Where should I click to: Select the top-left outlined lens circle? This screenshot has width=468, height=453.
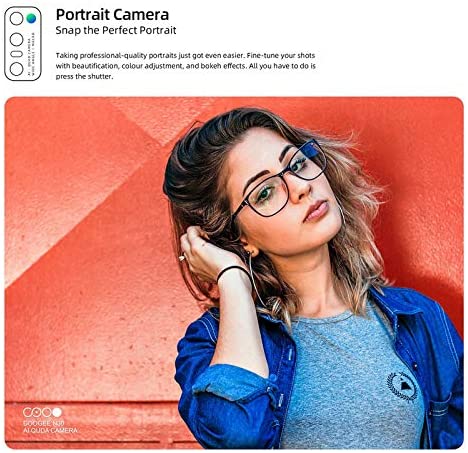[16, 19]
